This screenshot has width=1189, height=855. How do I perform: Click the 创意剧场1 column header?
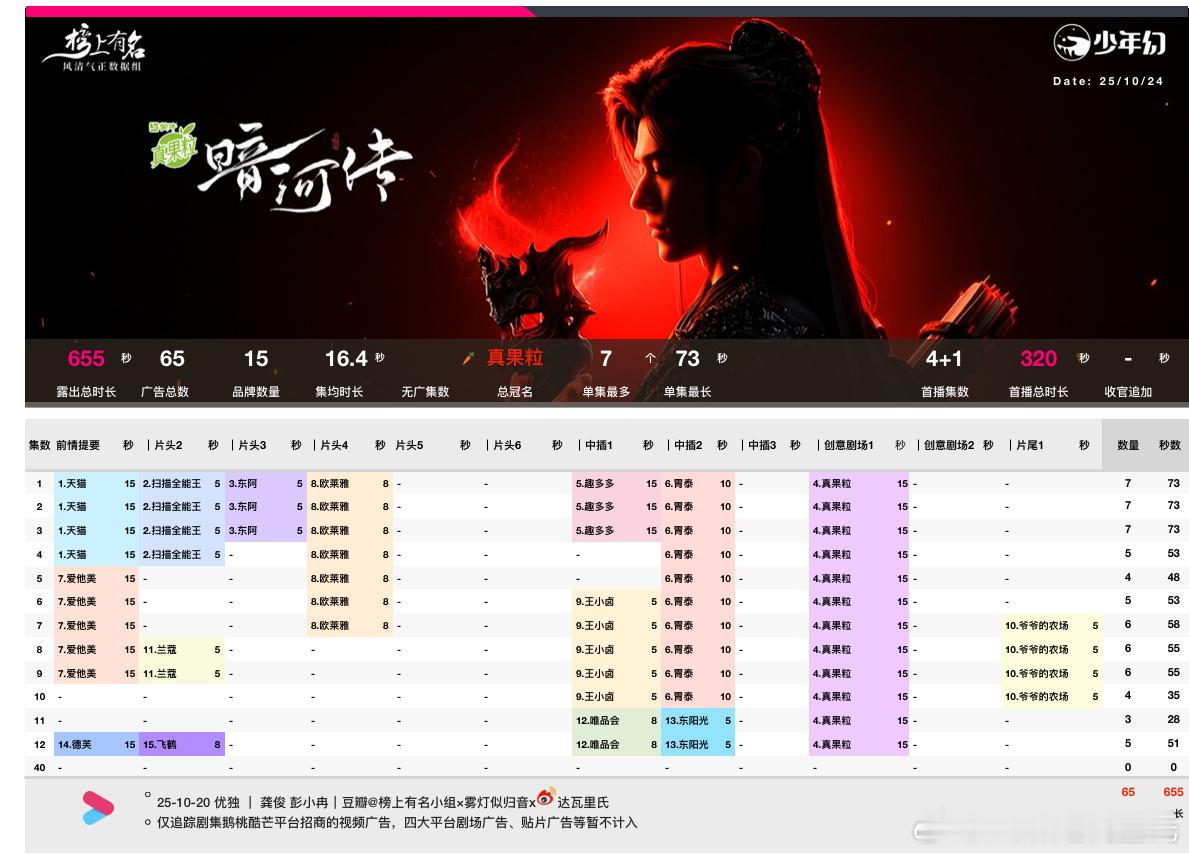point(849,445)
